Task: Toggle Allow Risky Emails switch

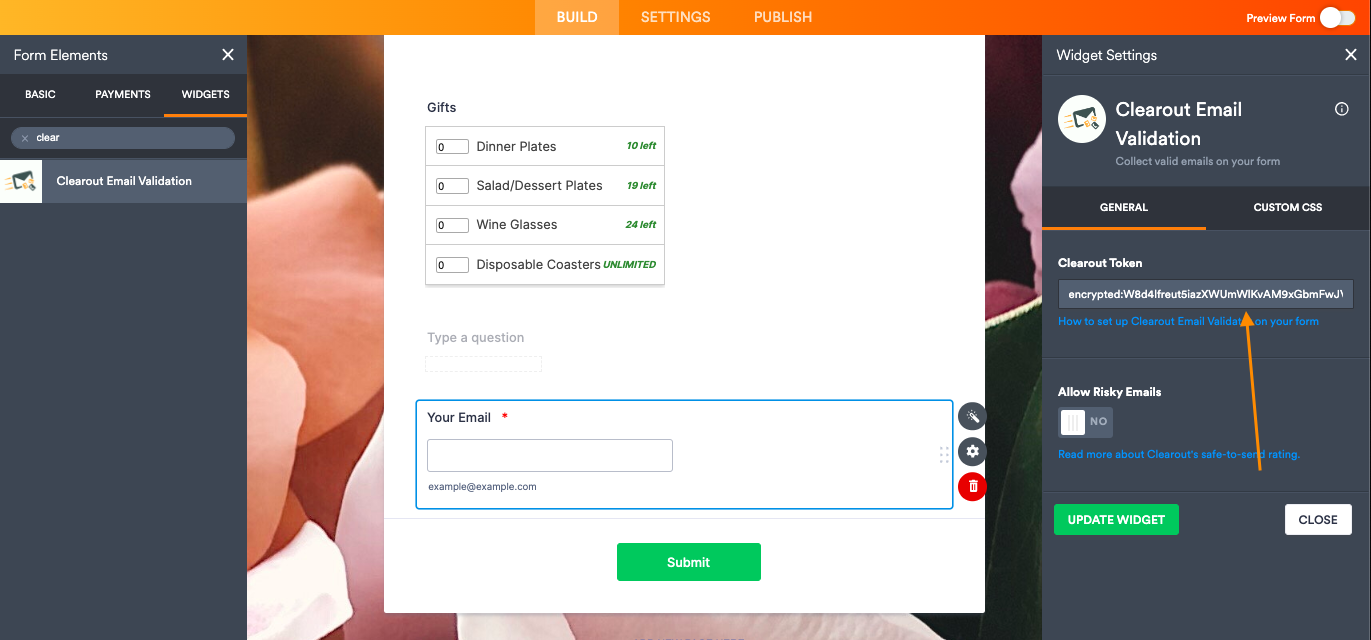Action: pyautogui.click(x=1086, y=422)
